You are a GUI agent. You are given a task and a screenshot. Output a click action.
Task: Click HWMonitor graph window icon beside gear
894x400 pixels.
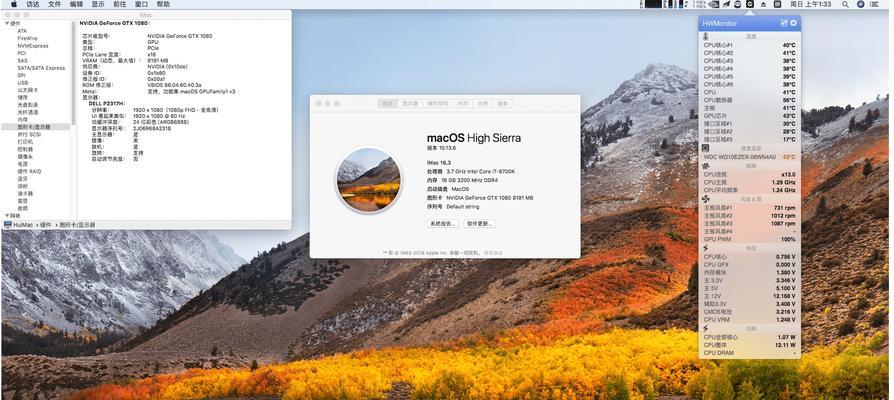[784, 23]
